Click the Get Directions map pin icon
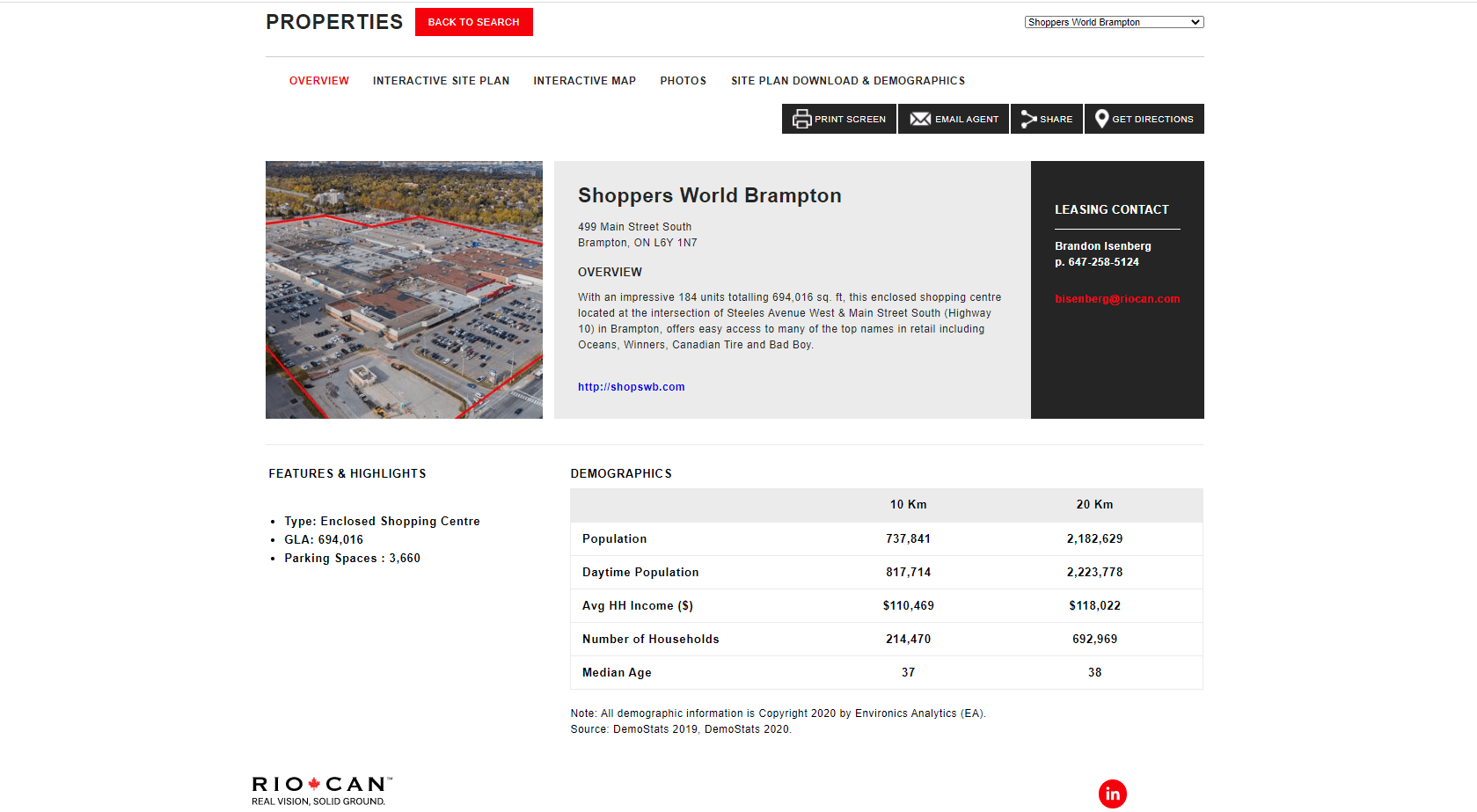Viewport: 1477px width, 812px height. tap(1101, 118)
